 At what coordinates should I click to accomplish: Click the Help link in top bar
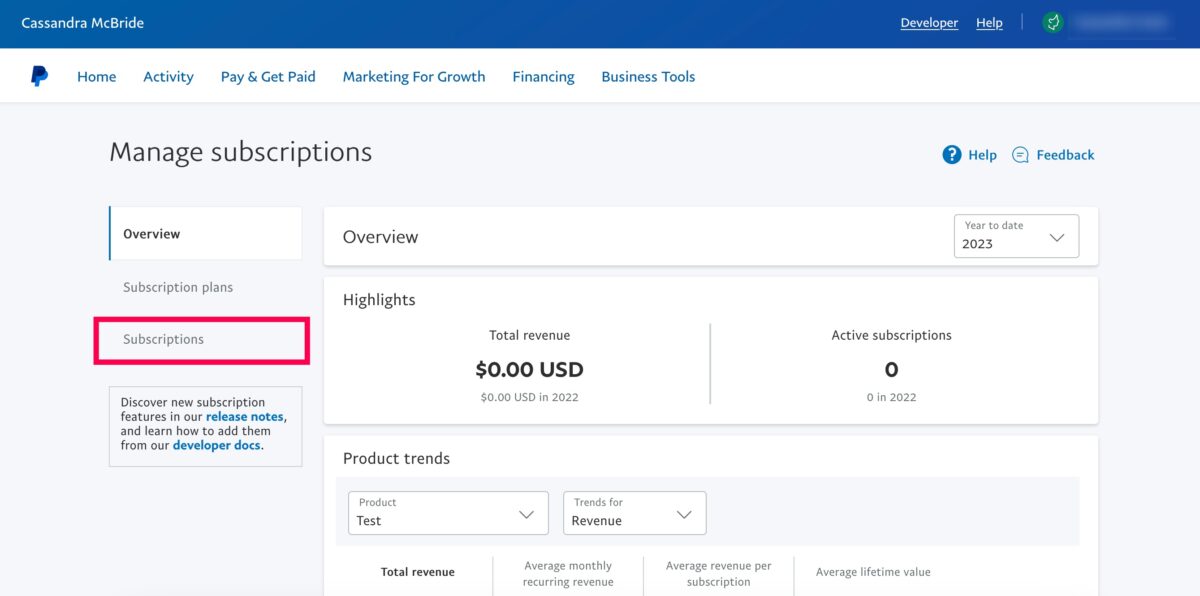(989, 23)
